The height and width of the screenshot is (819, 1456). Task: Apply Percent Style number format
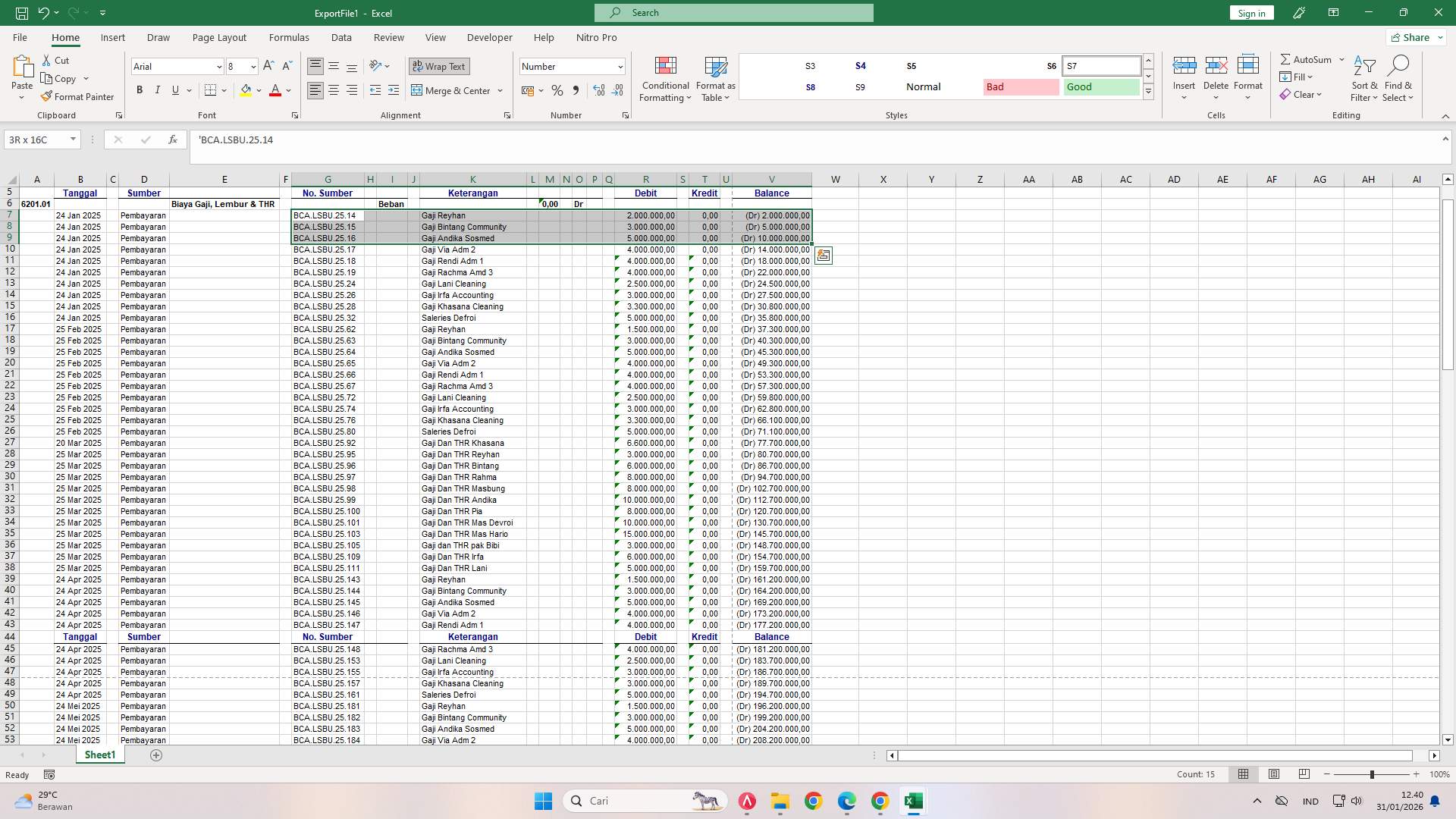click(x=557, y=90)
